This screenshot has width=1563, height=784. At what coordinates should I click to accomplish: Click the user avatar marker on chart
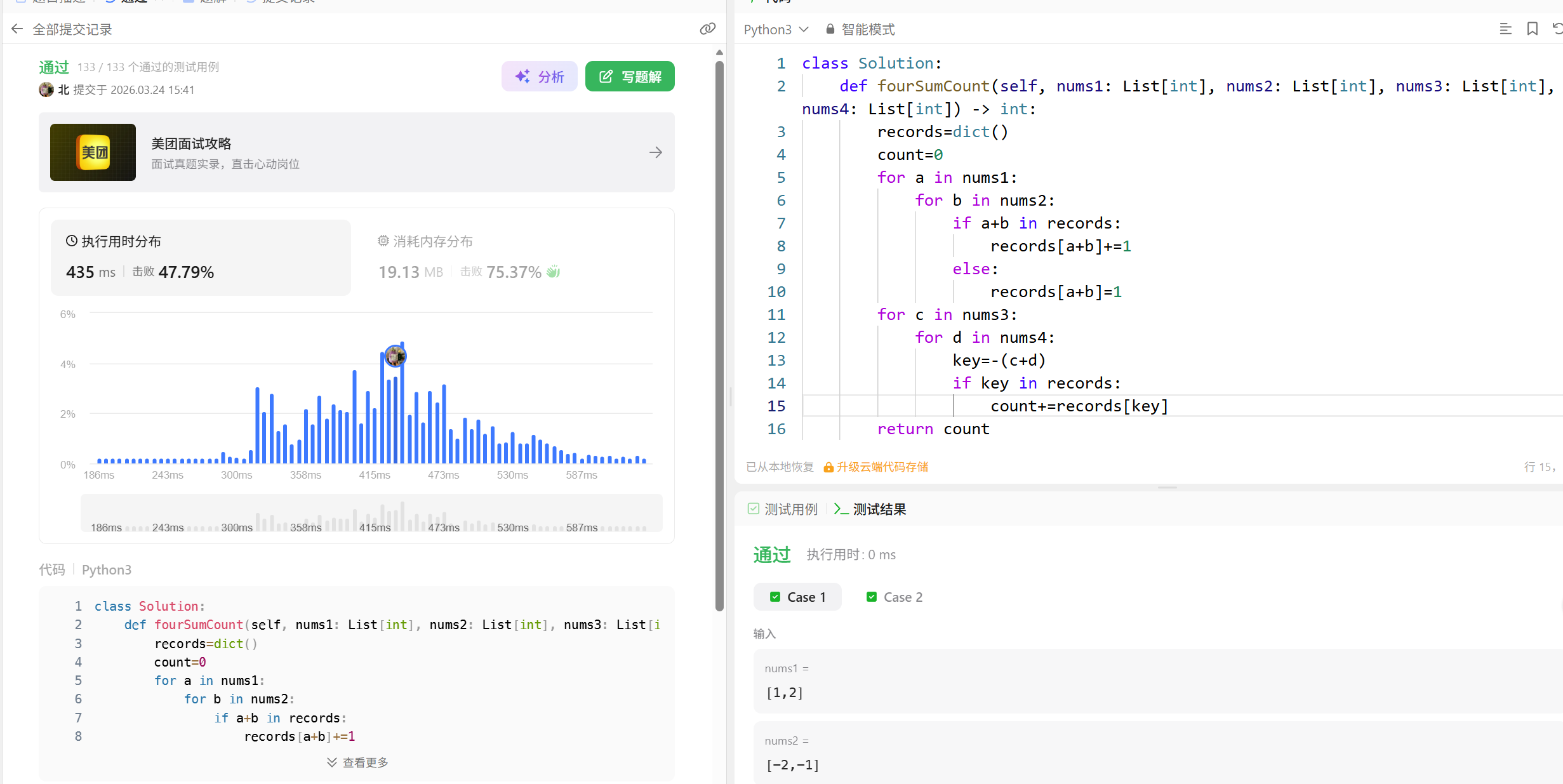[396, 356]
